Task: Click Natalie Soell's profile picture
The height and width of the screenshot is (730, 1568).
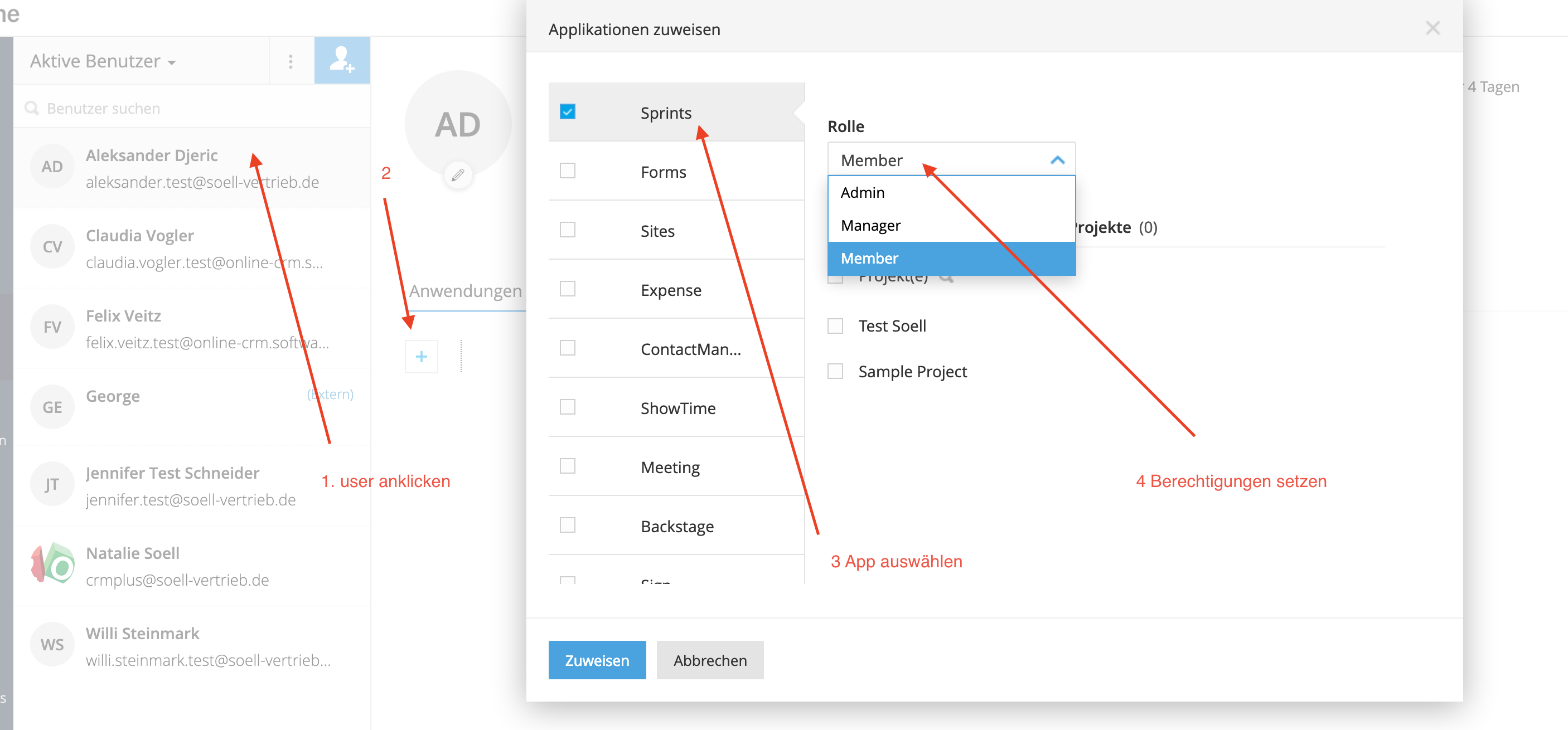Action: pos(52,563)
